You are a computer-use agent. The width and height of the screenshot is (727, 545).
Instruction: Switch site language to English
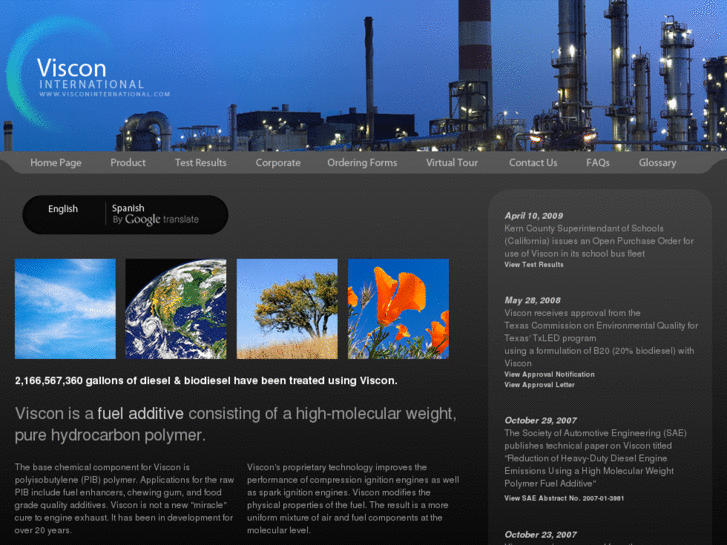(63, 209)
